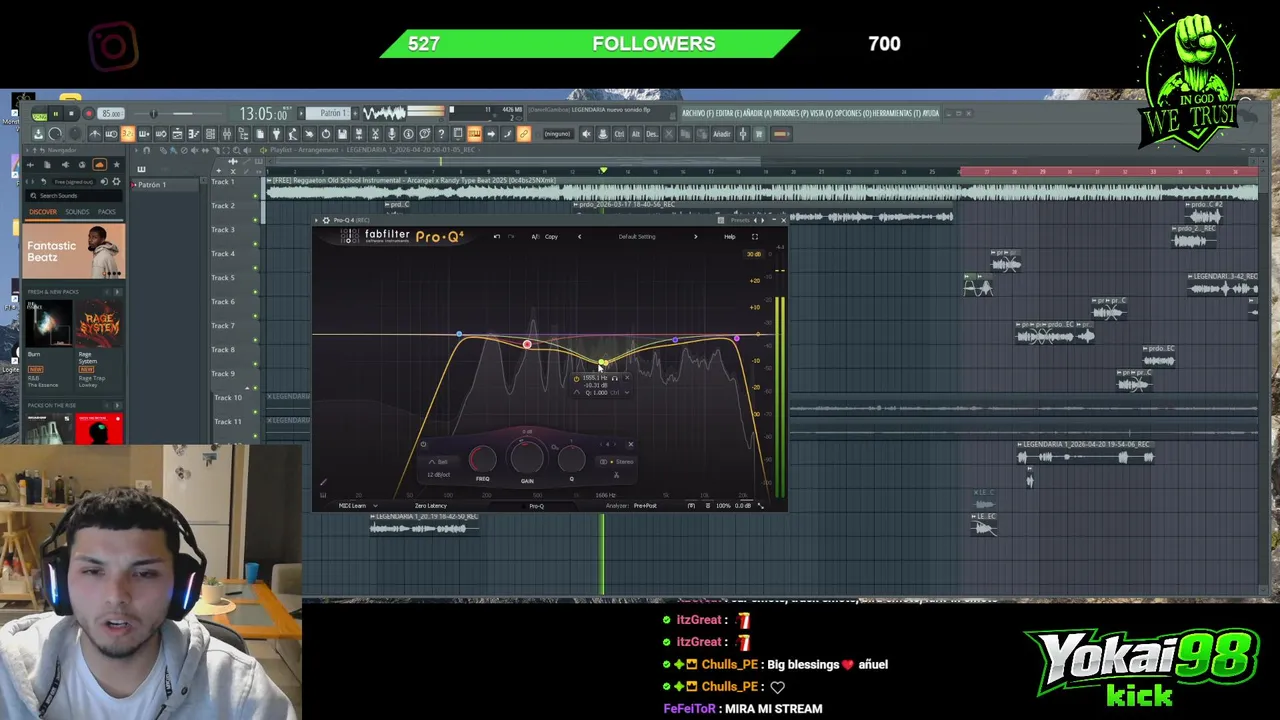Open the Rage System pack thumbnail
This screenshot has width=1280, height=720.
pyautogui.click(x=99, y=325)
